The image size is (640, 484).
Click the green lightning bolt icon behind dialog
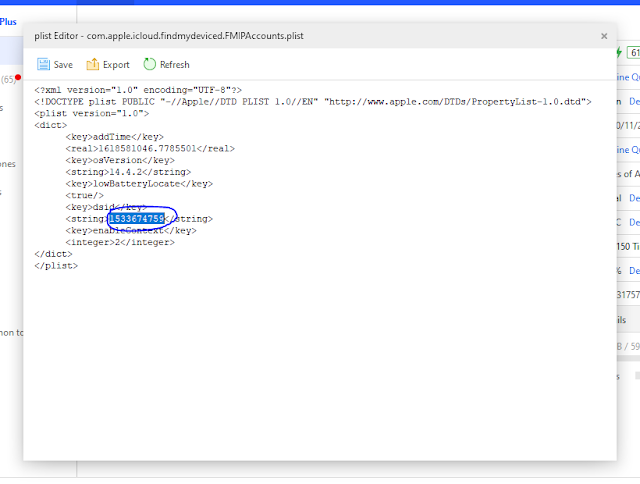coord(619,52)
